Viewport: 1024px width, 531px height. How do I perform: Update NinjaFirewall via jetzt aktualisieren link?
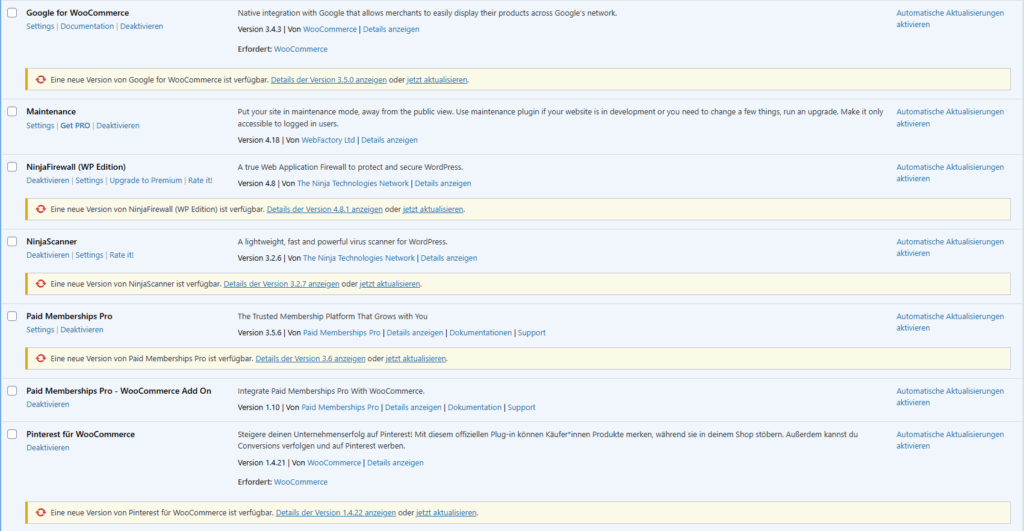[x=433, y=209]
